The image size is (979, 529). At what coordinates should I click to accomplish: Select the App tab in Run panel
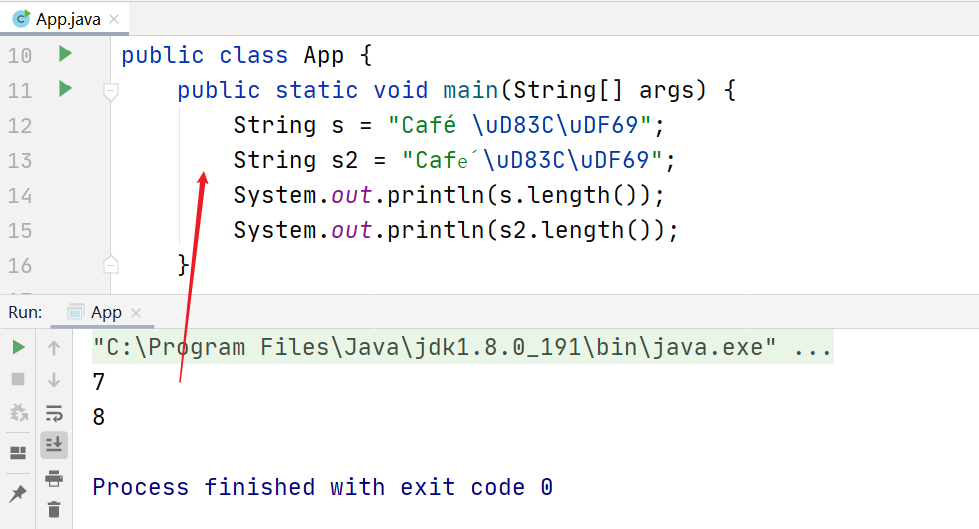105,313
